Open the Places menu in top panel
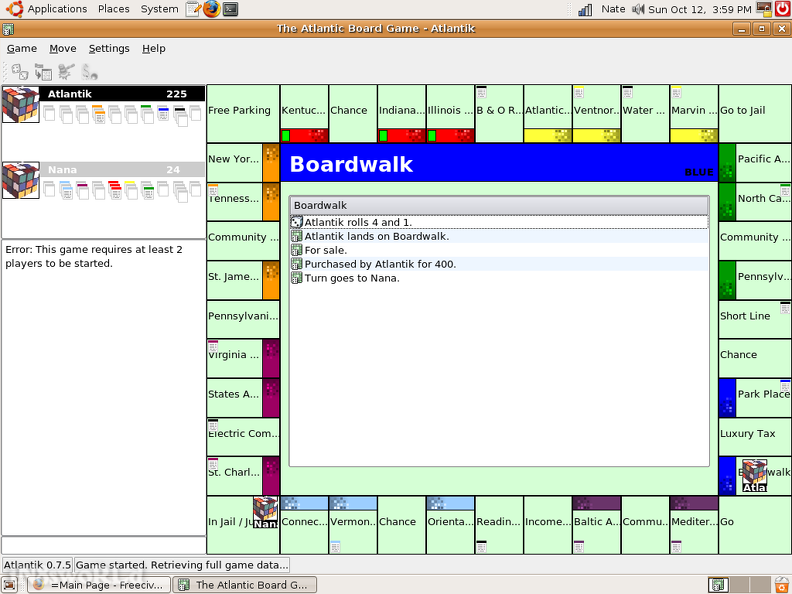The height and width of the screenshot is (594, 792). pos(114,9)
